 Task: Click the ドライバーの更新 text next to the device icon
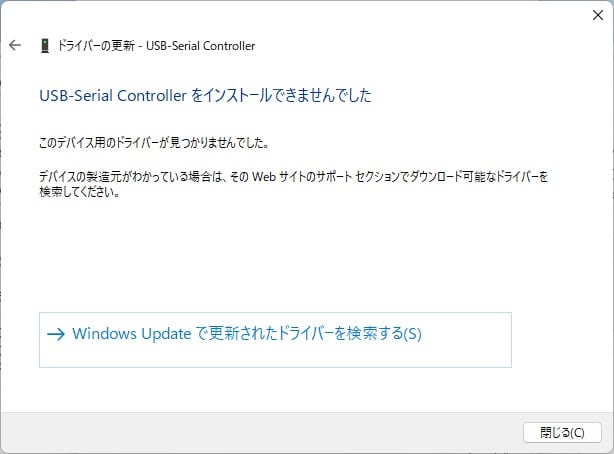tap(96, 46)
